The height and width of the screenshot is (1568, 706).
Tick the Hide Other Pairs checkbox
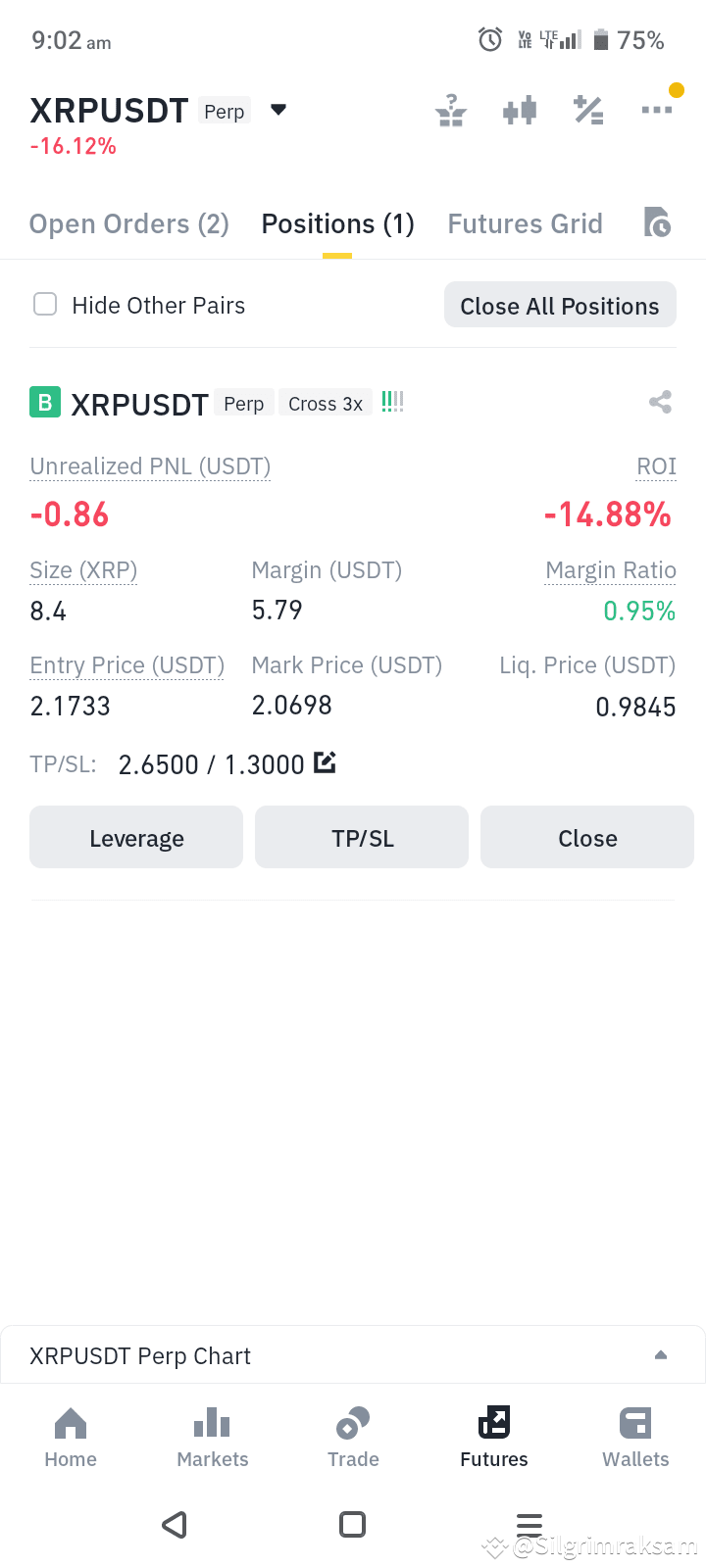(x=45, y=305)
